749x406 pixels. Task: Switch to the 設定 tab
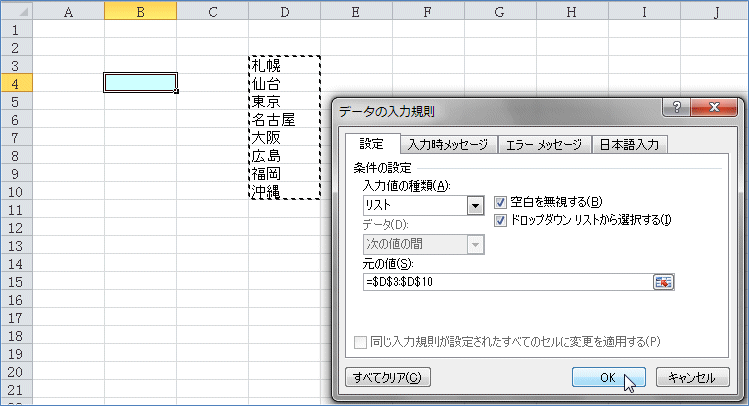(x=372, y=144)
